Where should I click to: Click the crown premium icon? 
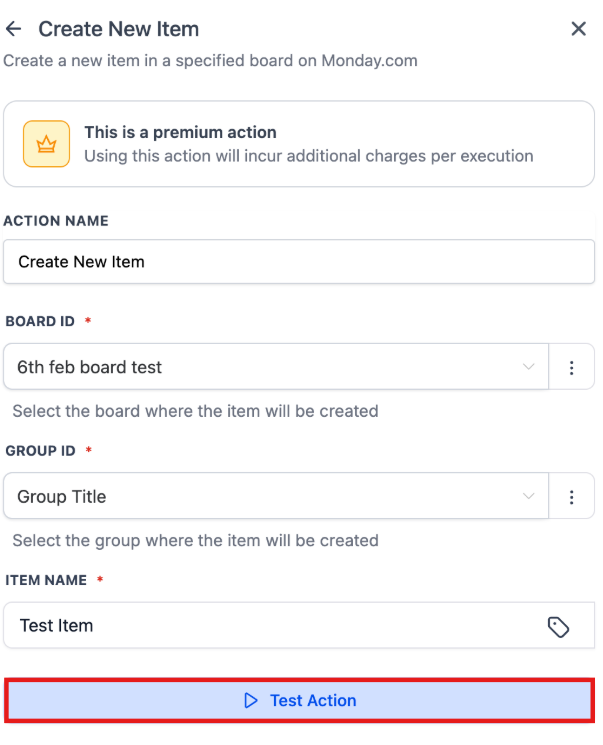coord(46,144)
